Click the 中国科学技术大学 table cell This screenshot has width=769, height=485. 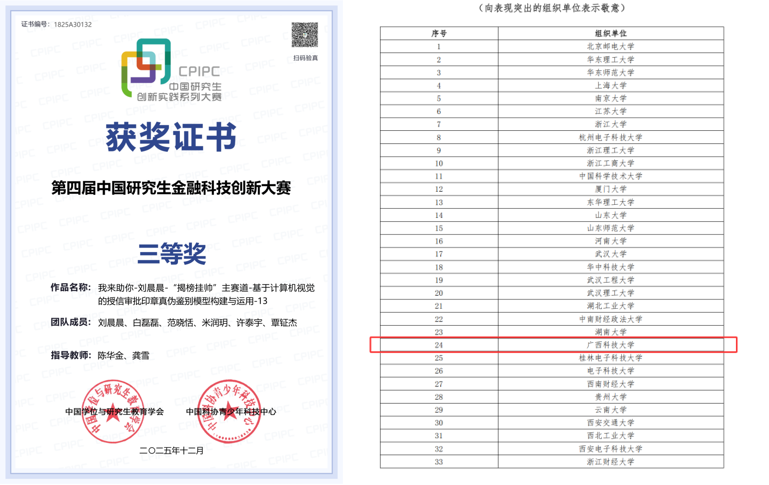pos(609,176)
